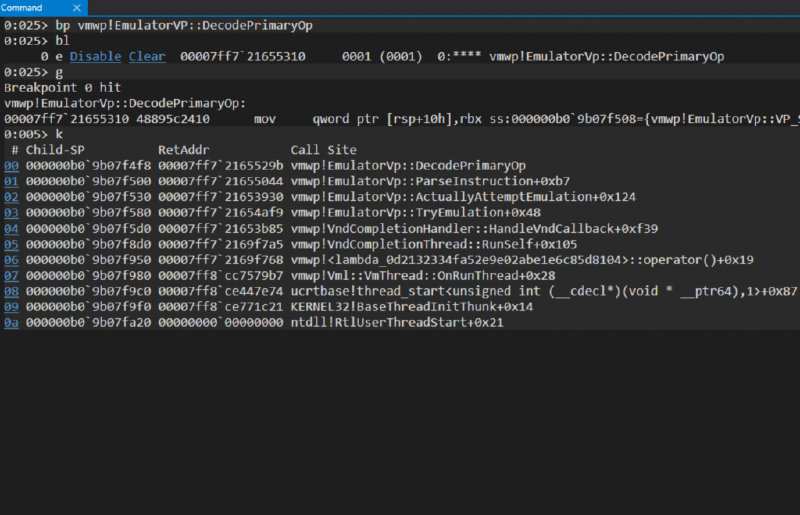The width and height of the screenshot is (800, 515).
Task: Click 'Child-SP' column header
Action: tap(55, 150)
